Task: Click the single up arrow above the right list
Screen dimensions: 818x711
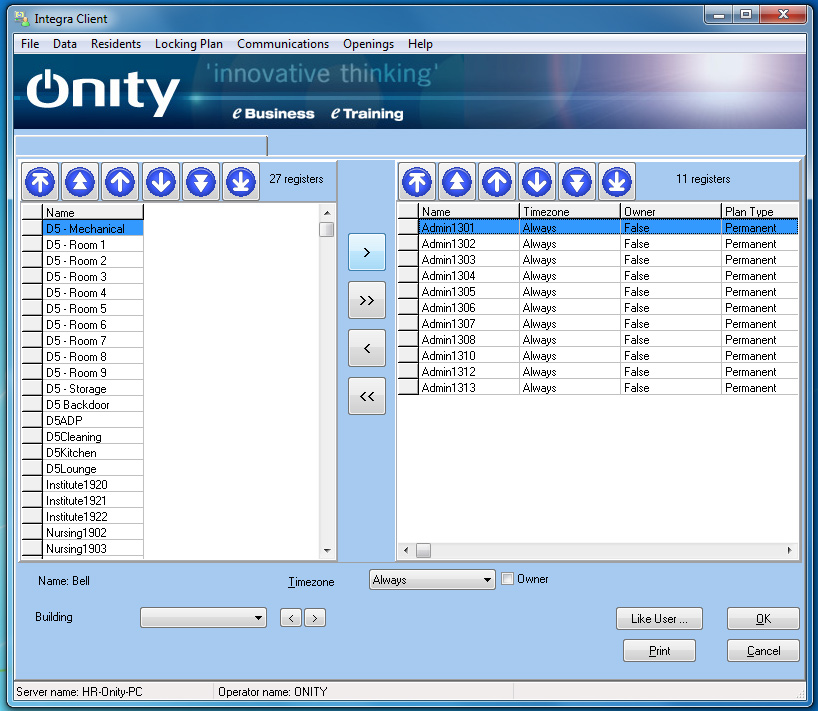Action: [497, 181]
